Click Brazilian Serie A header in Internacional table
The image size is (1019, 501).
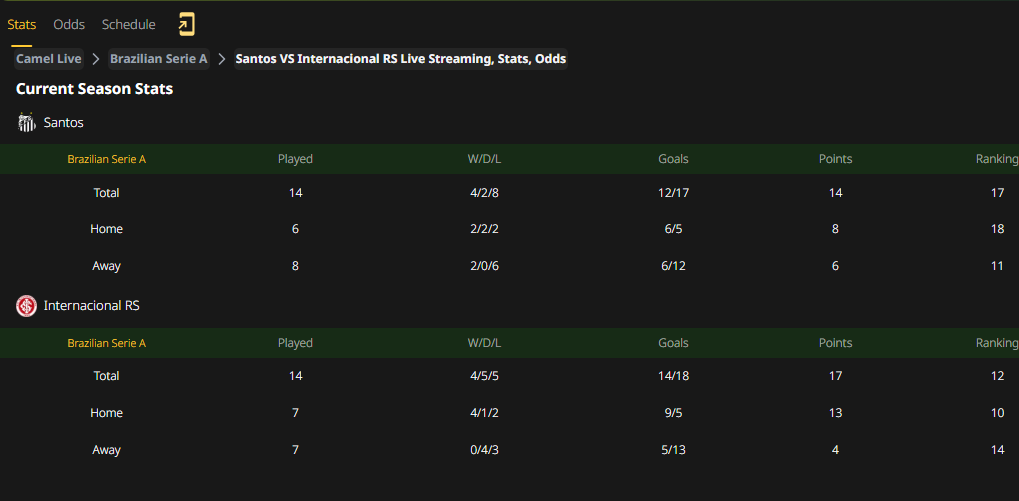(107, 343)
